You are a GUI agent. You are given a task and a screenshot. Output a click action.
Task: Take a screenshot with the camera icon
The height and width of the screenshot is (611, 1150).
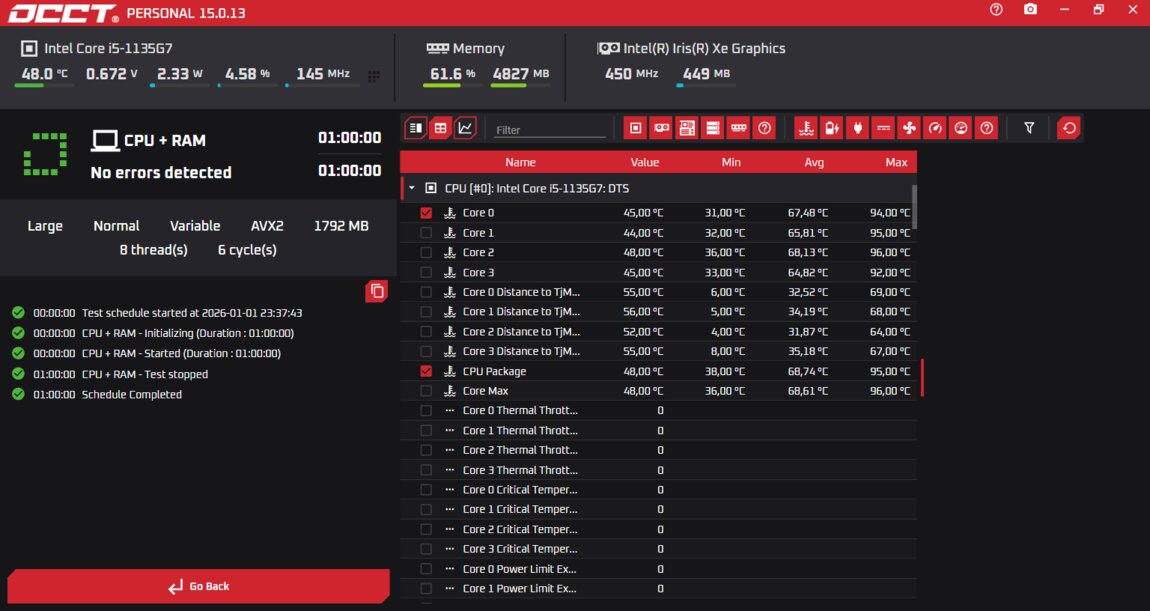pyautogui.click(x=1030, y=10)
